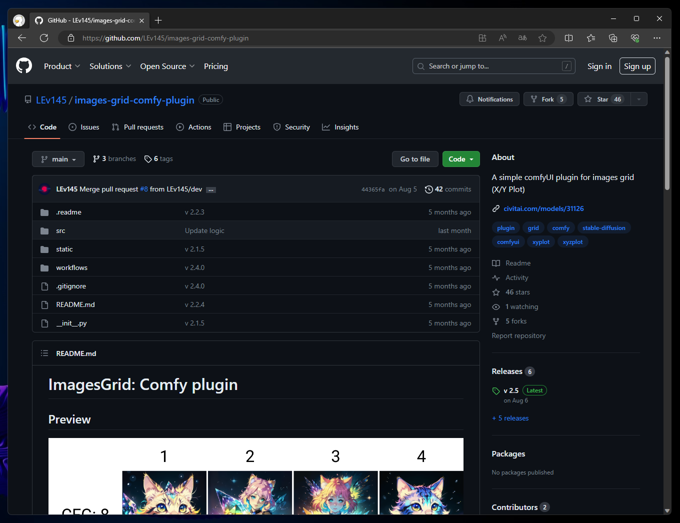
Task: Open the .readme folder
Action: 69,212
